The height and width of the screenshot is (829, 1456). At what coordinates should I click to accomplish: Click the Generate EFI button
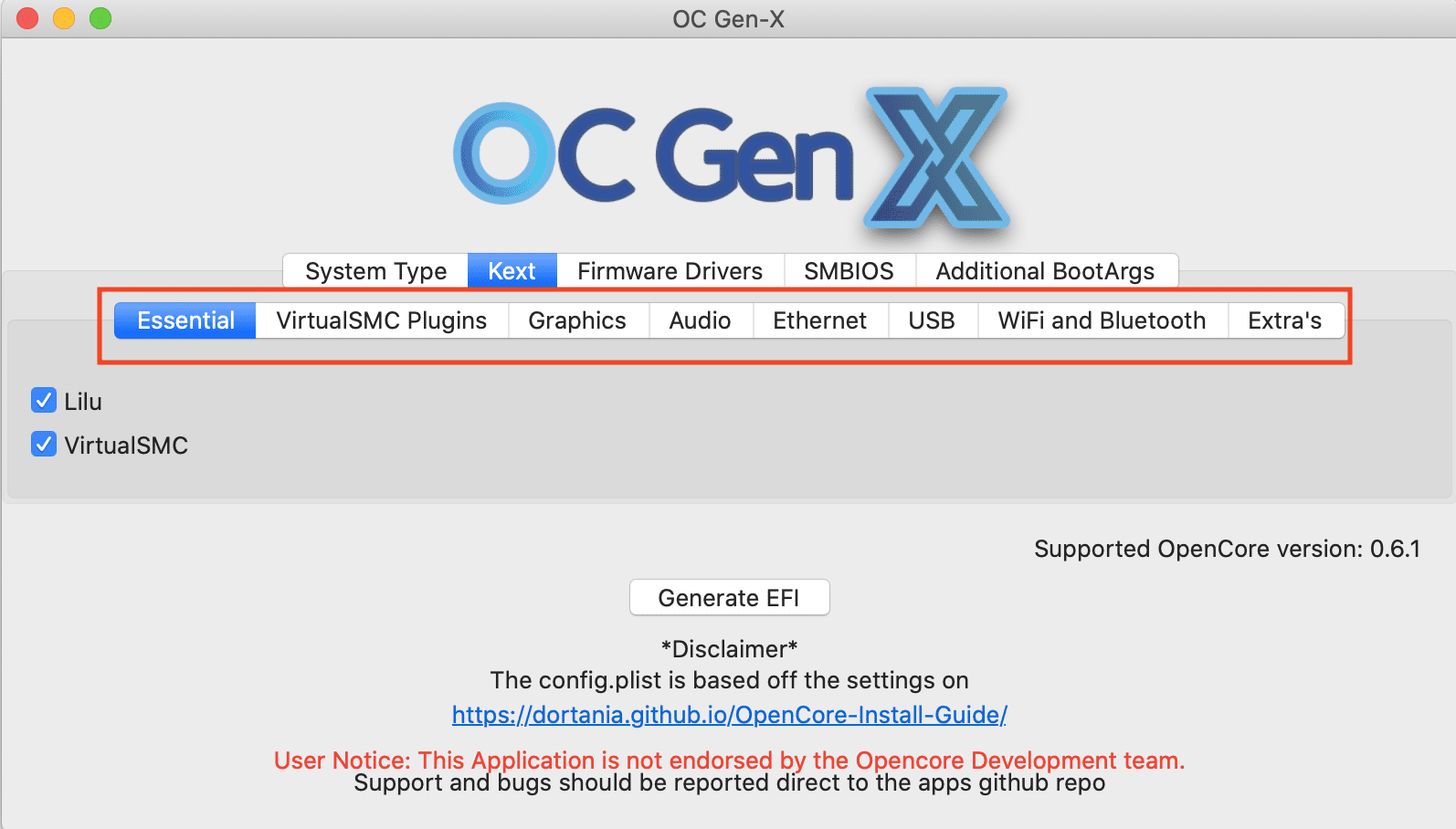(x=729, y=598)
